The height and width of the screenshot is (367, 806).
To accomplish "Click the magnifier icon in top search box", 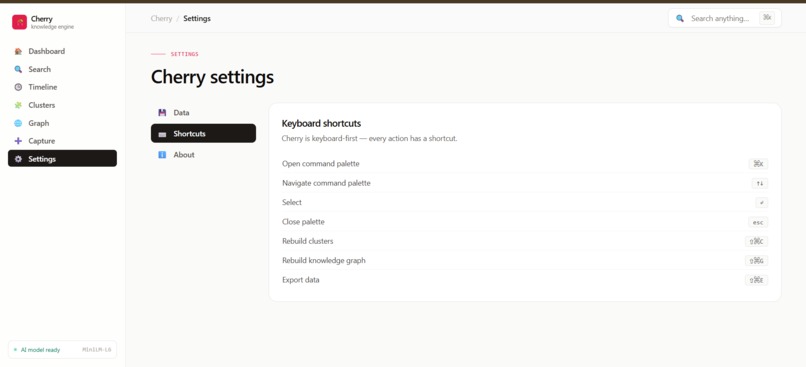I will point(680,19).
